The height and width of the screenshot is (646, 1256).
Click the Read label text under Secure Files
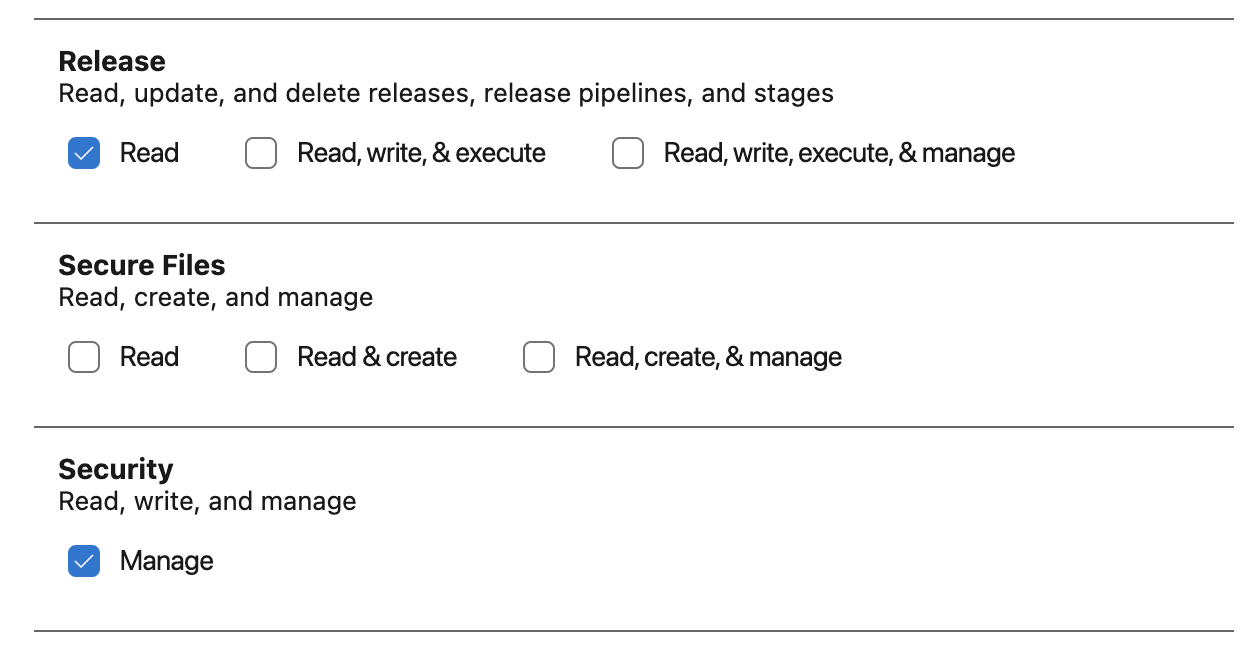(x=149, y=357)
